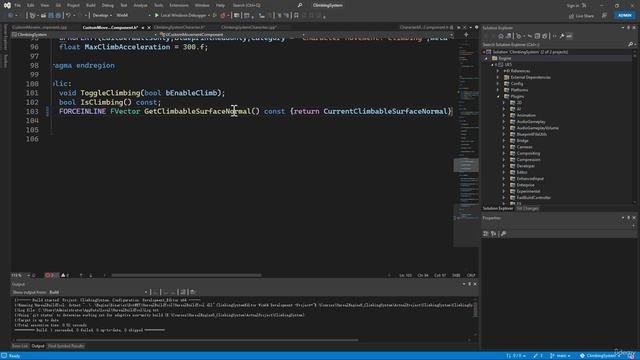Click the Solution Explorer search magnifier icon

[631, 44]
